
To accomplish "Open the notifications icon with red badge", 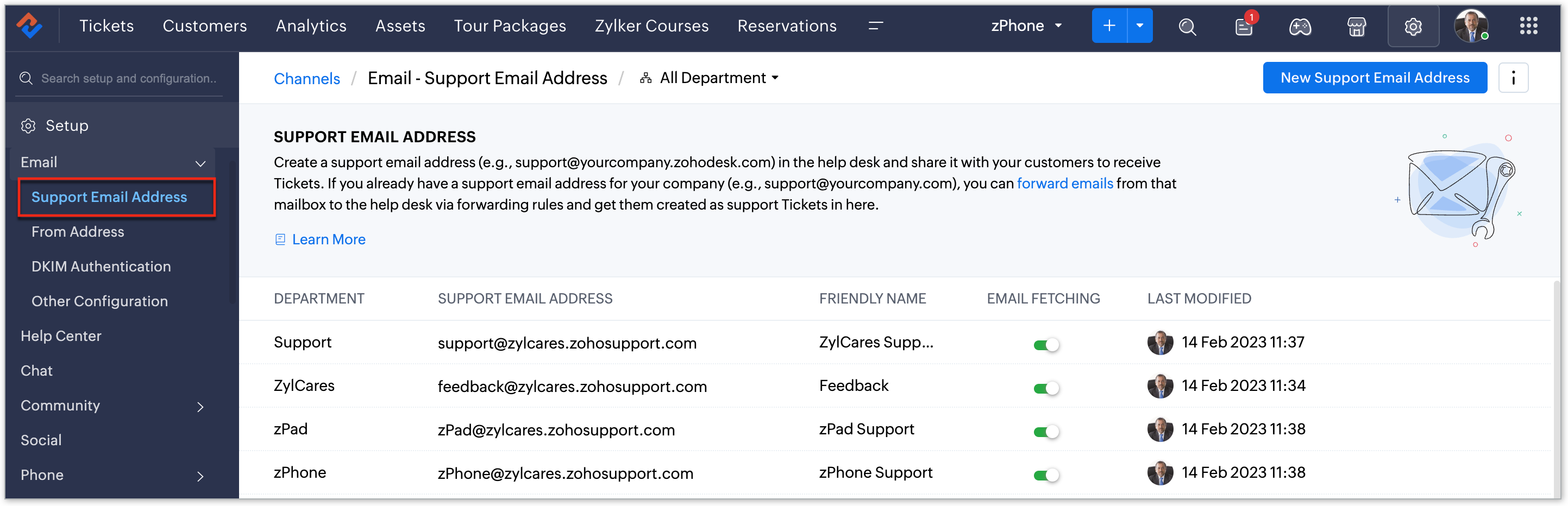I will 1244,26.
